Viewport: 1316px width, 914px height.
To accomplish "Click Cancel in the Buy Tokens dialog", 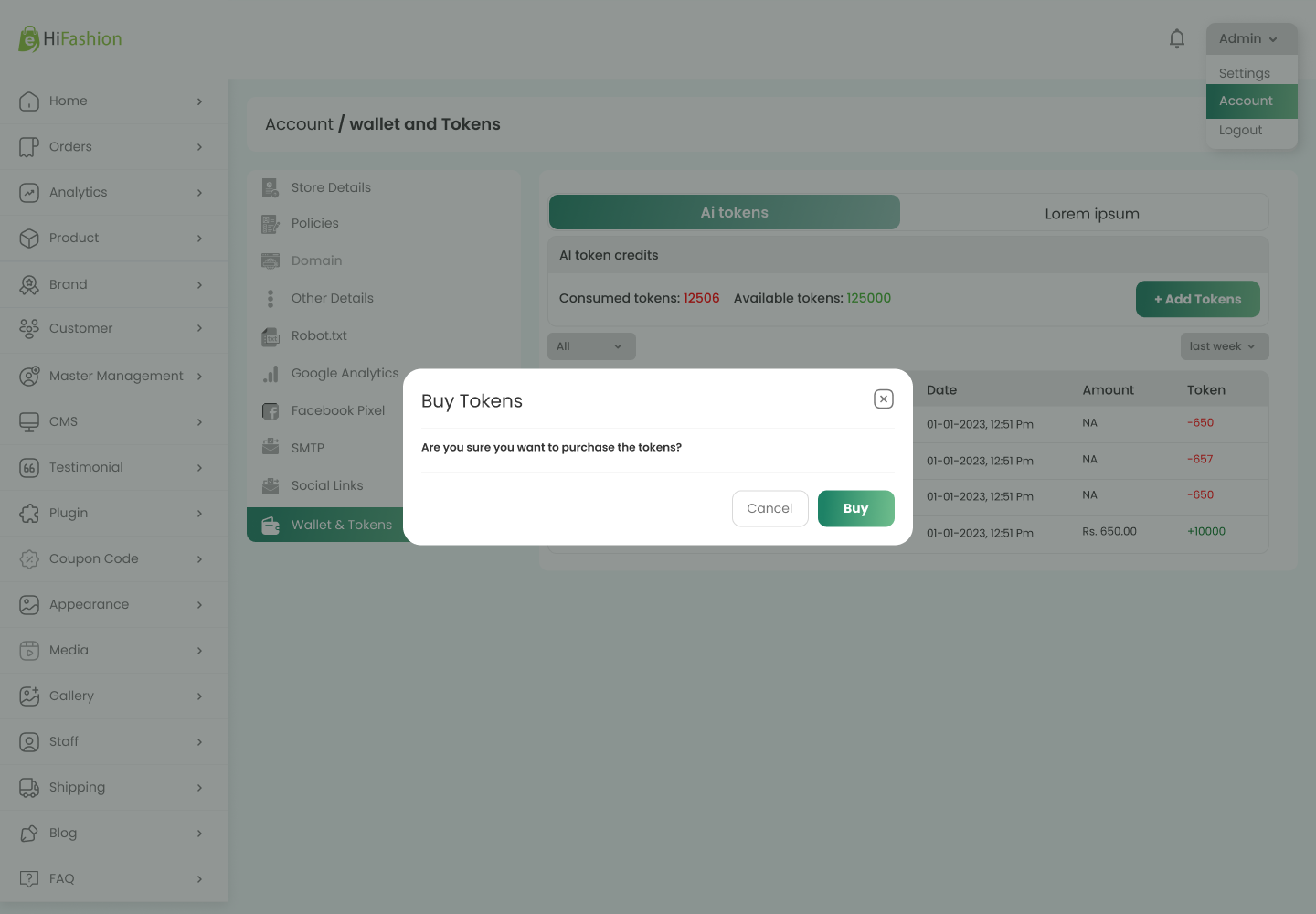I will point(769,508).
